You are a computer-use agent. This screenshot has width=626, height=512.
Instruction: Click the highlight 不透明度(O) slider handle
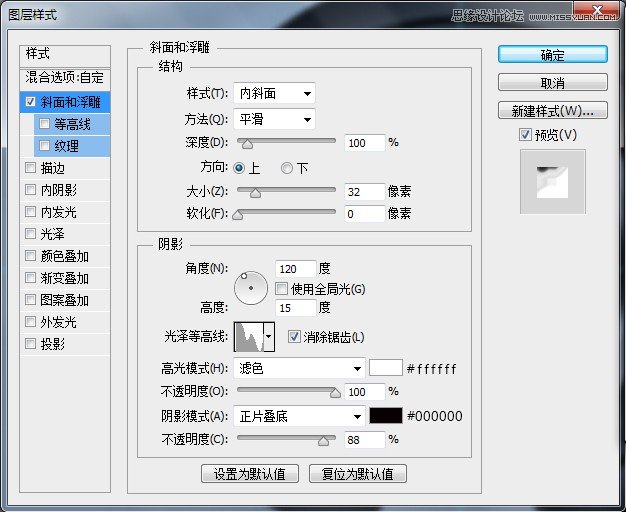[335, 393]
